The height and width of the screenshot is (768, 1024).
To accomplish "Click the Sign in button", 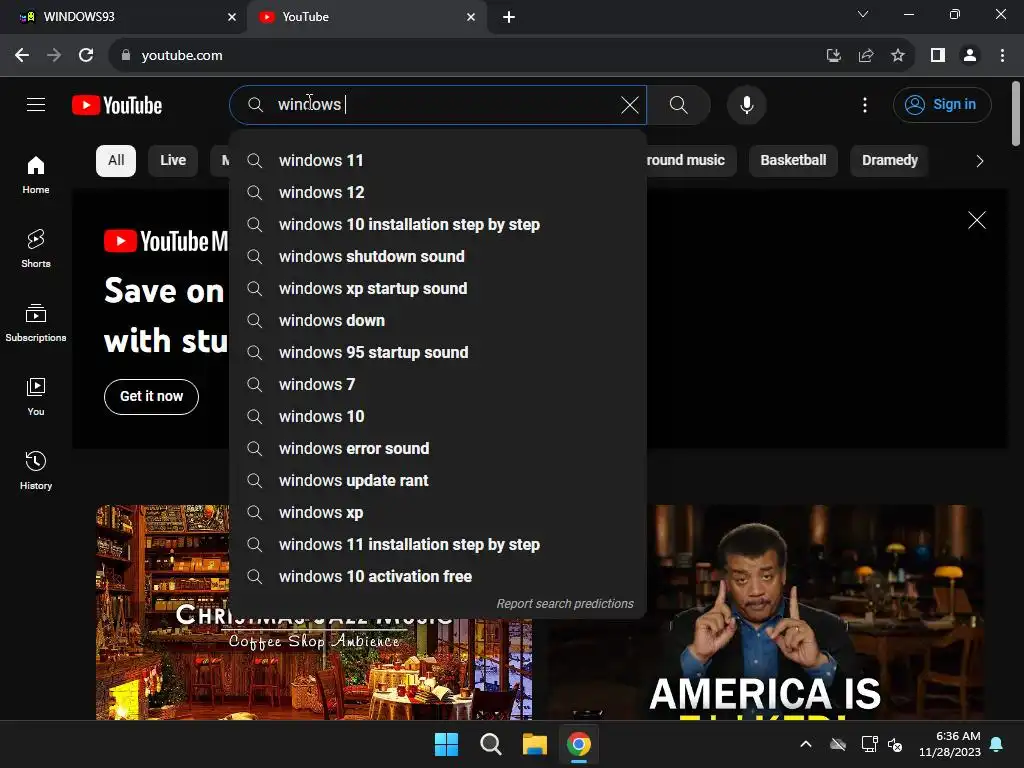I will (942, 104).
